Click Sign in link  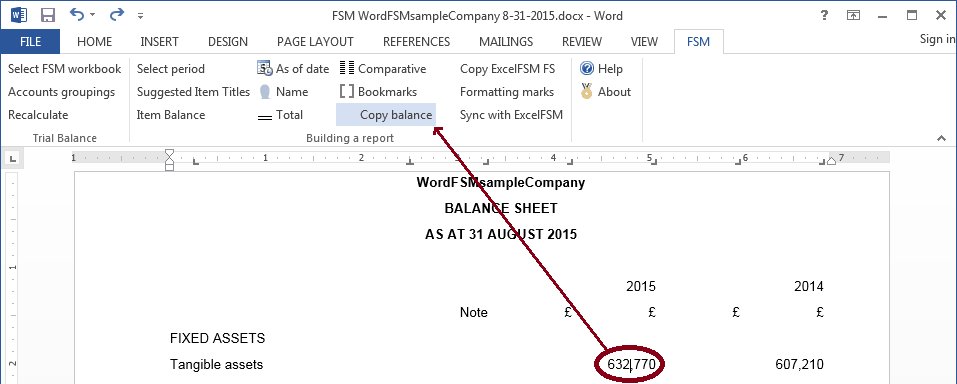(937, 39)
